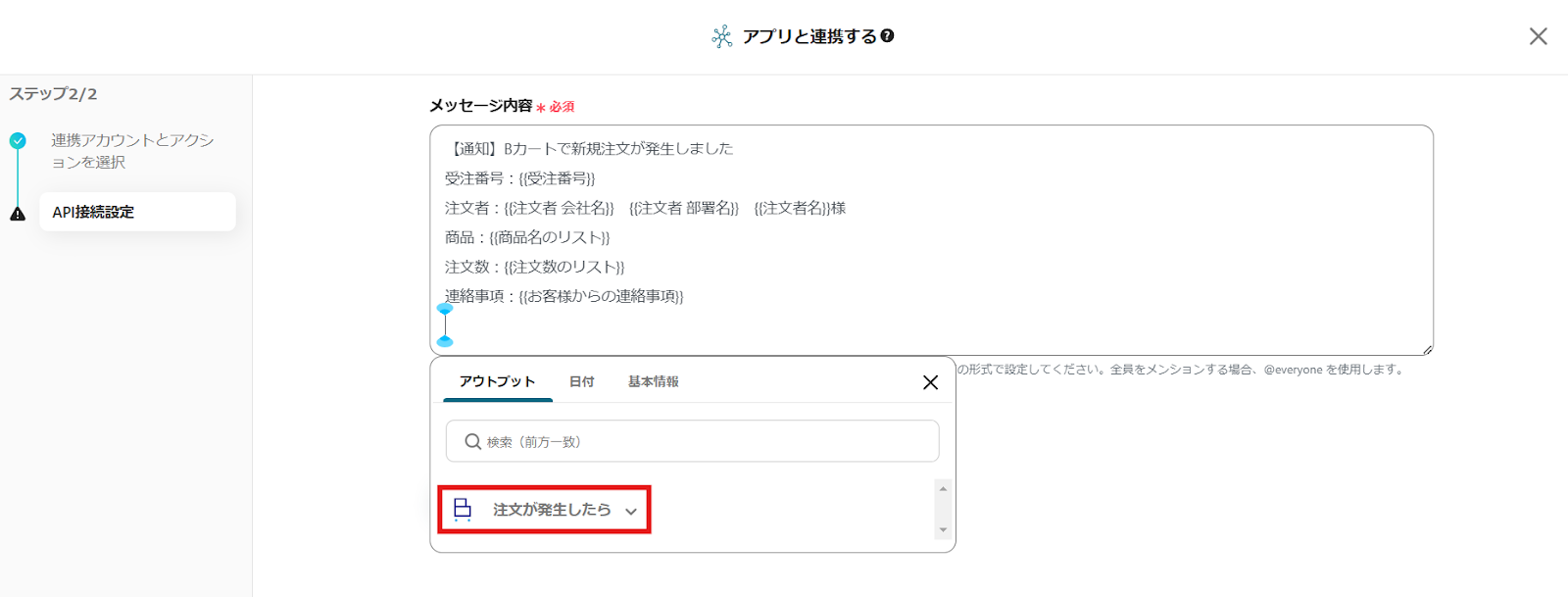Switch to the 日付 tab
1568x597 pixels.
(x=582, y=381)
